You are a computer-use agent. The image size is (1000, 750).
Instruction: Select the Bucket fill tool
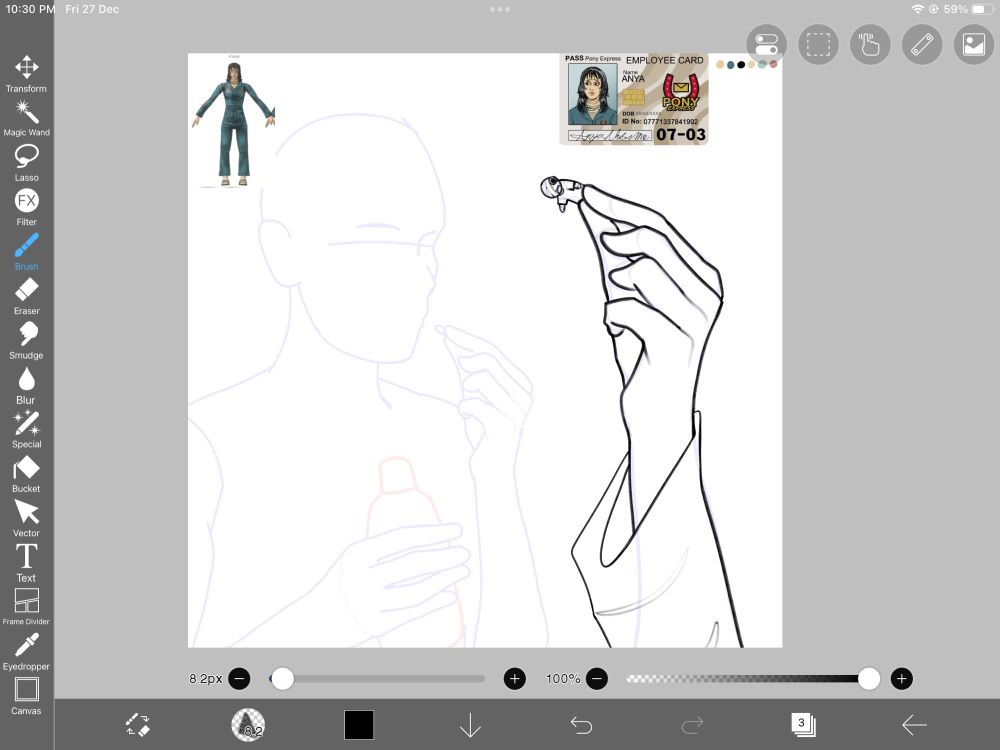click(26, 474)
